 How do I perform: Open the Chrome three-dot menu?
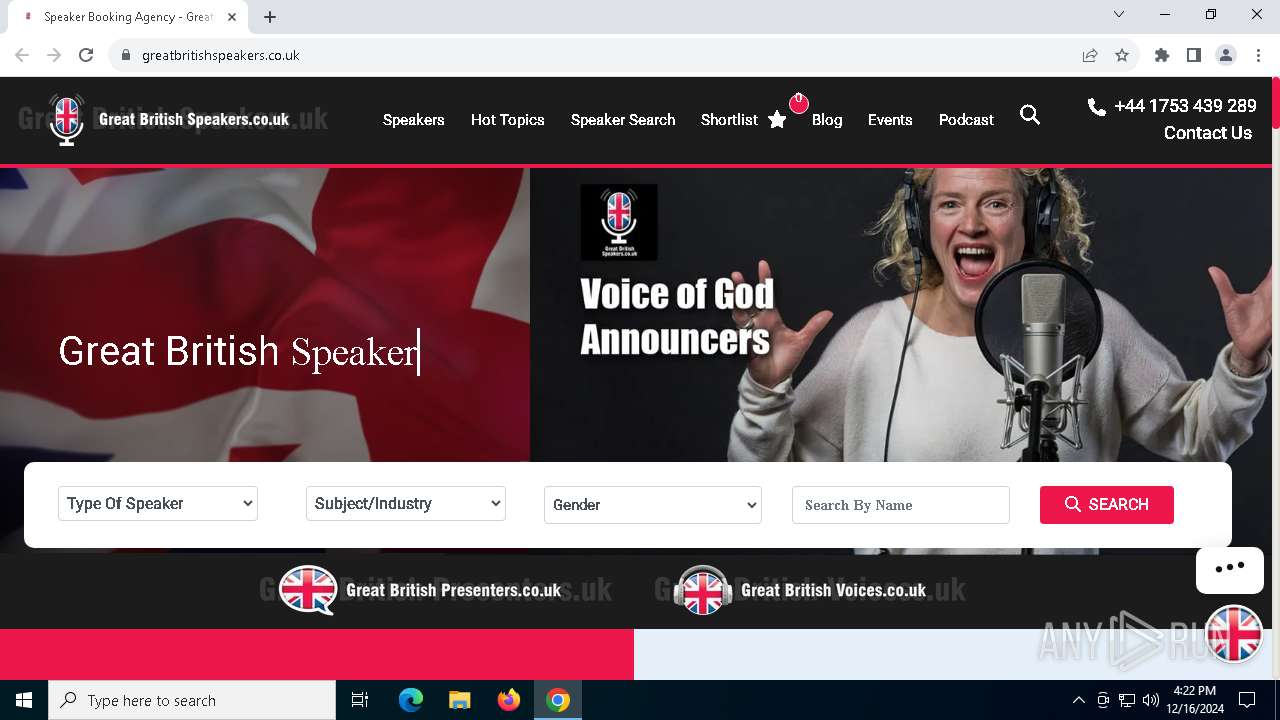click(x=1258, y=55)
